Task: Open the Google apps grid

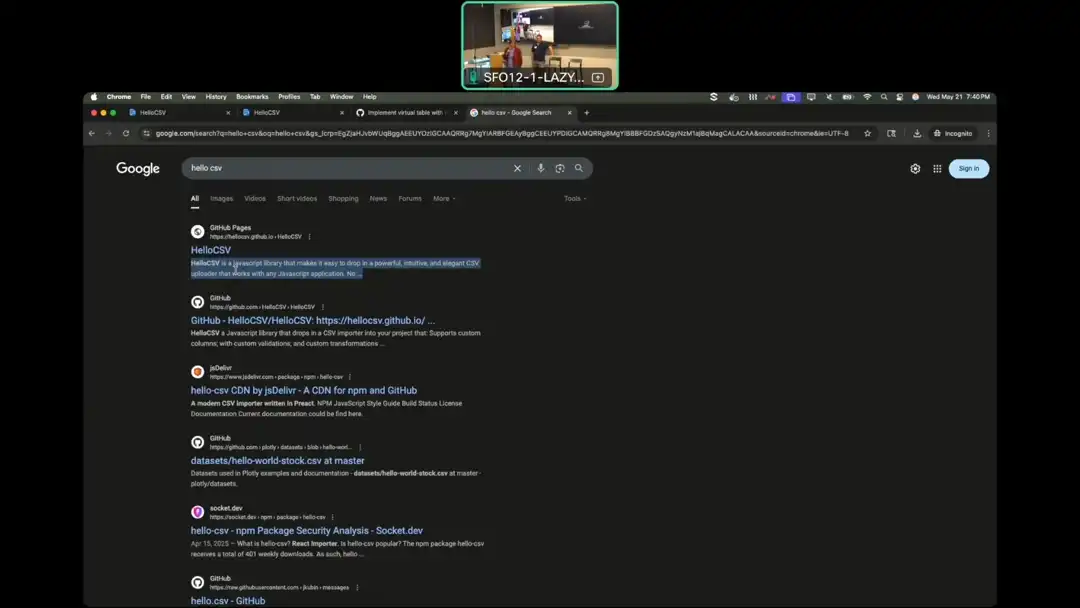Action: [937, 169]
